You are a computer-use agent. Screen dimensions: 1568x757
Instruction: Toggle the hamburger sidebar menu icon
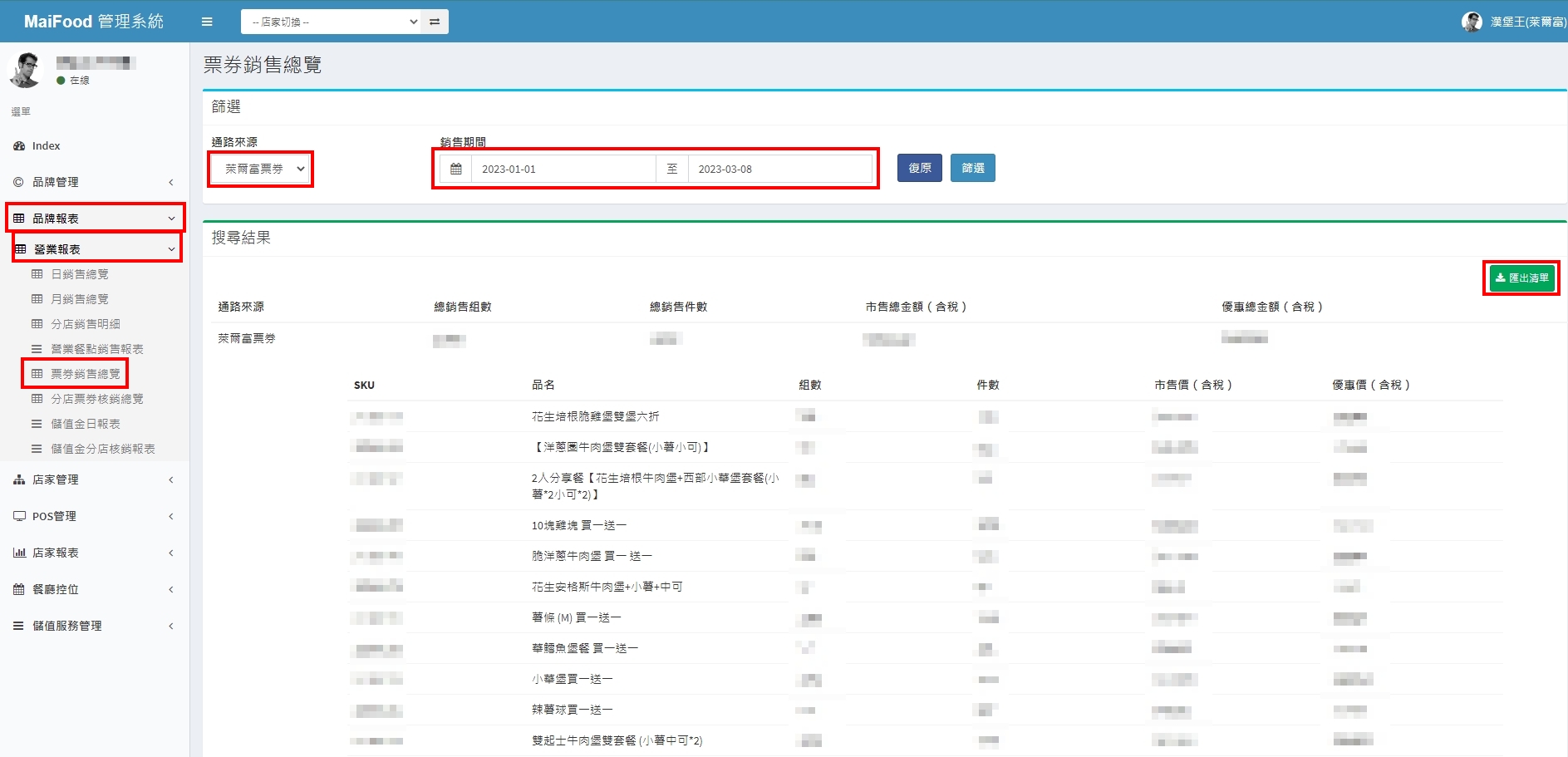click(x=207, y=22)
